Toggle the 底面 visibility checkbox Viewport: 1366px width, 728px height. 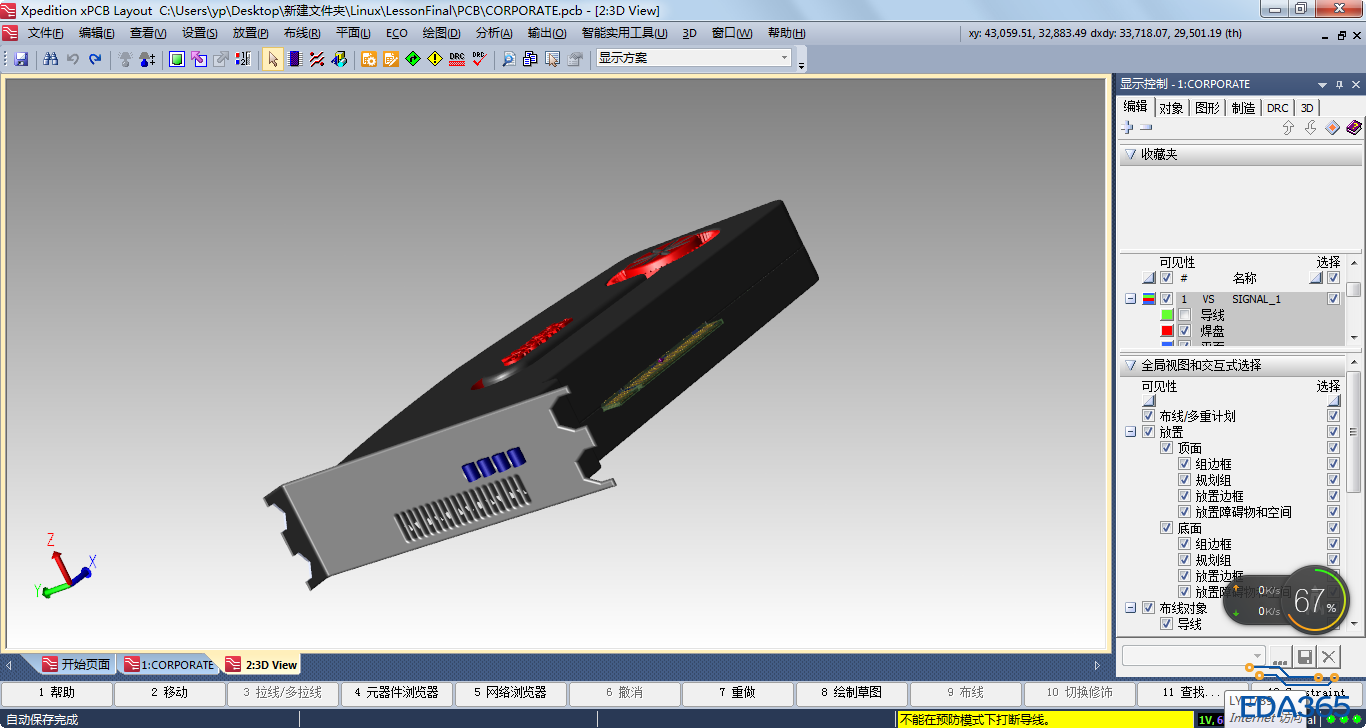point(1167,528)
